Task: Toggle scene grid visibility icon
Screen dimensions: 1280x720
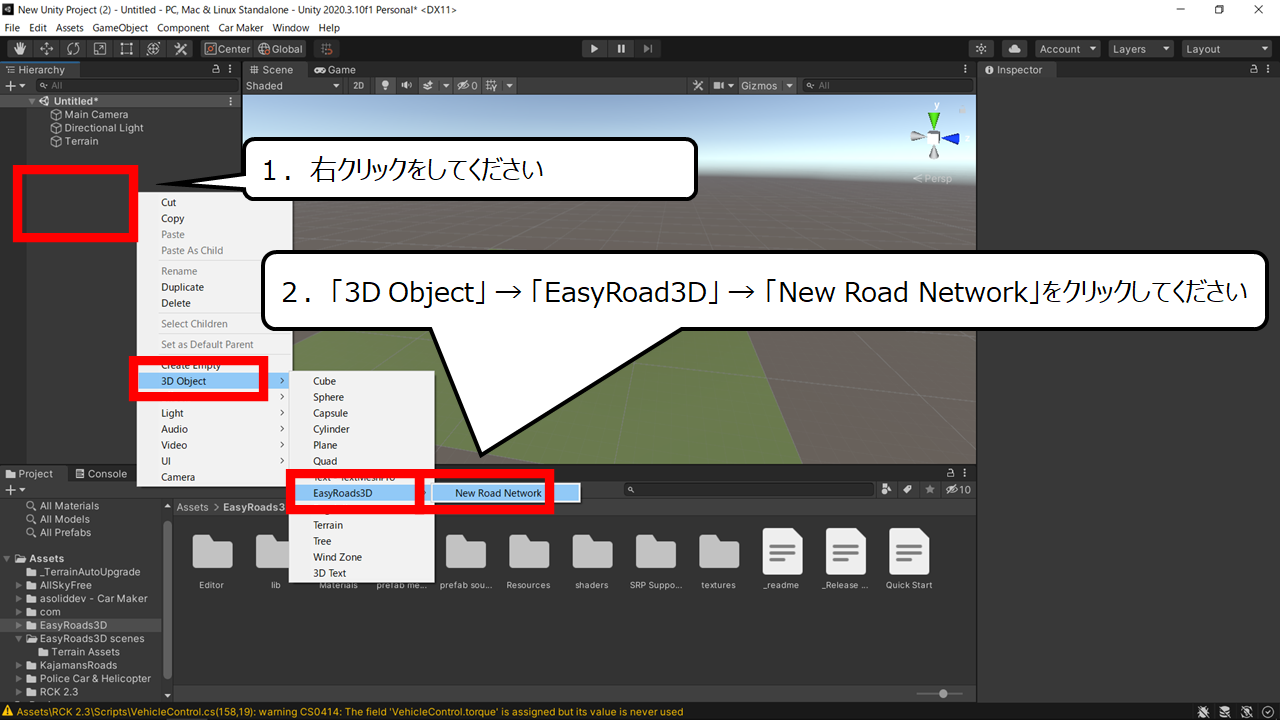Action: pos(491,86)
